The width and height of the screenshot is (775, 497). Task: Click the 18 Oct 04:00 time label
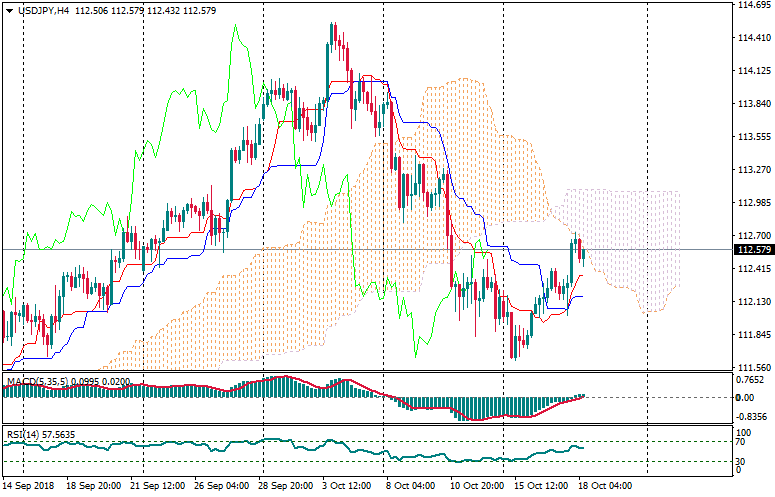point(605,484)
